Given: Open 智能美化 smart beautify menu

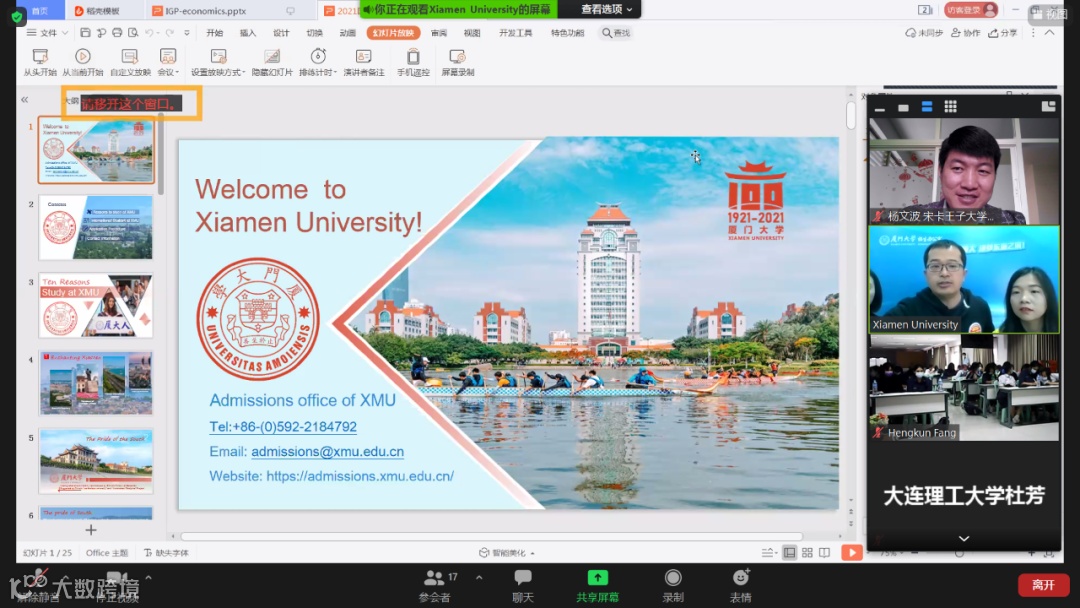Looking at the screenshot, I should 507,552.
